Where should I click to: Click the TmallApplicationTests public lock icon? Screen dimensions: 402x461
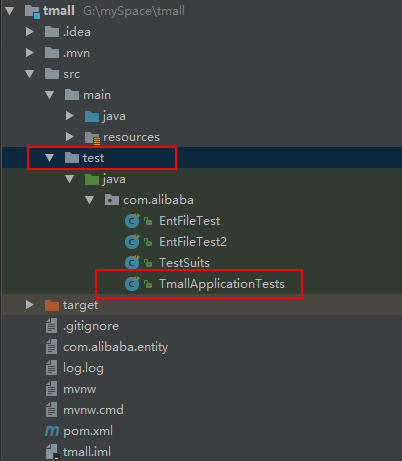[148, 284]
